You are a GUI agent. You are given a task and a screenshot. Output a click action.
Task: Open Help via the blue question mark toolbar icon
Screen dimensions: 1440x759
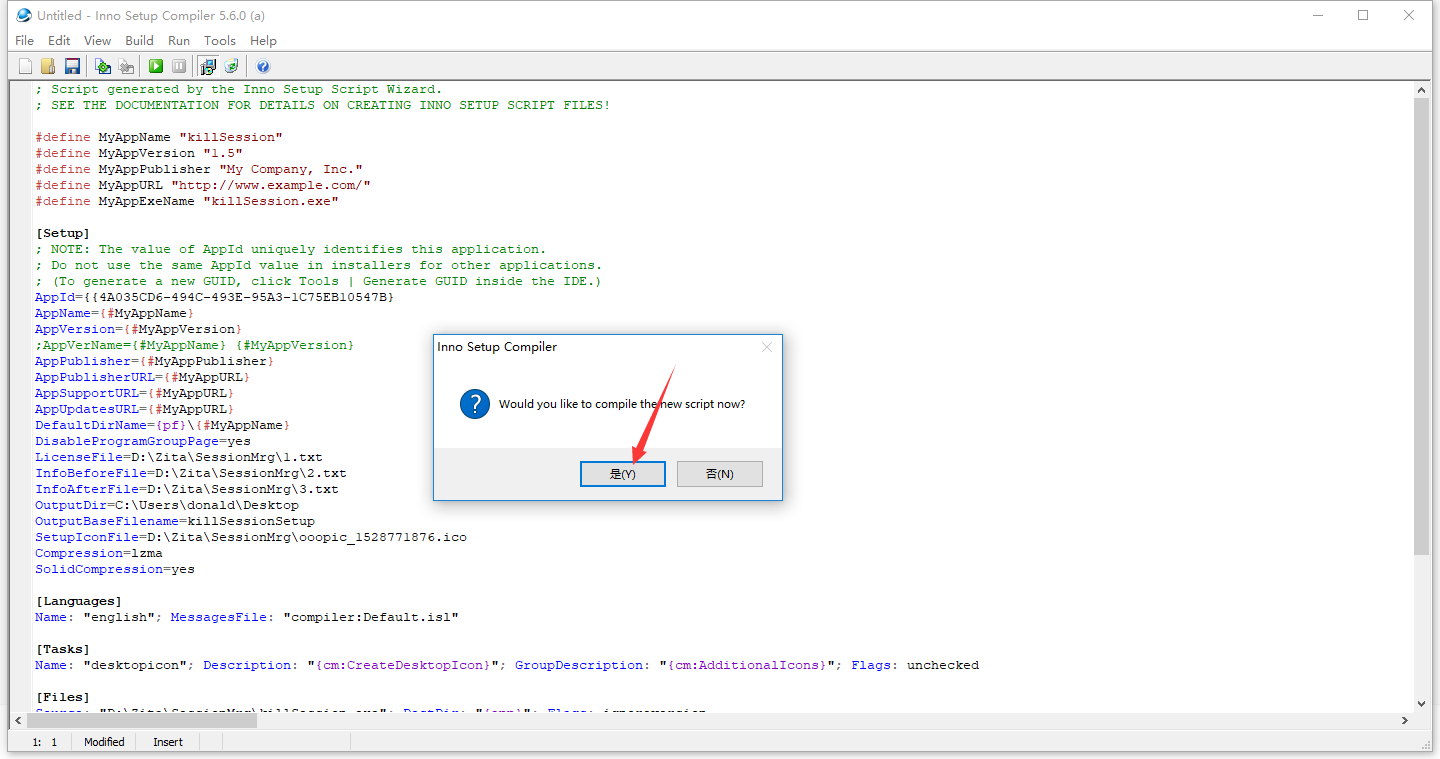point(263,66)
